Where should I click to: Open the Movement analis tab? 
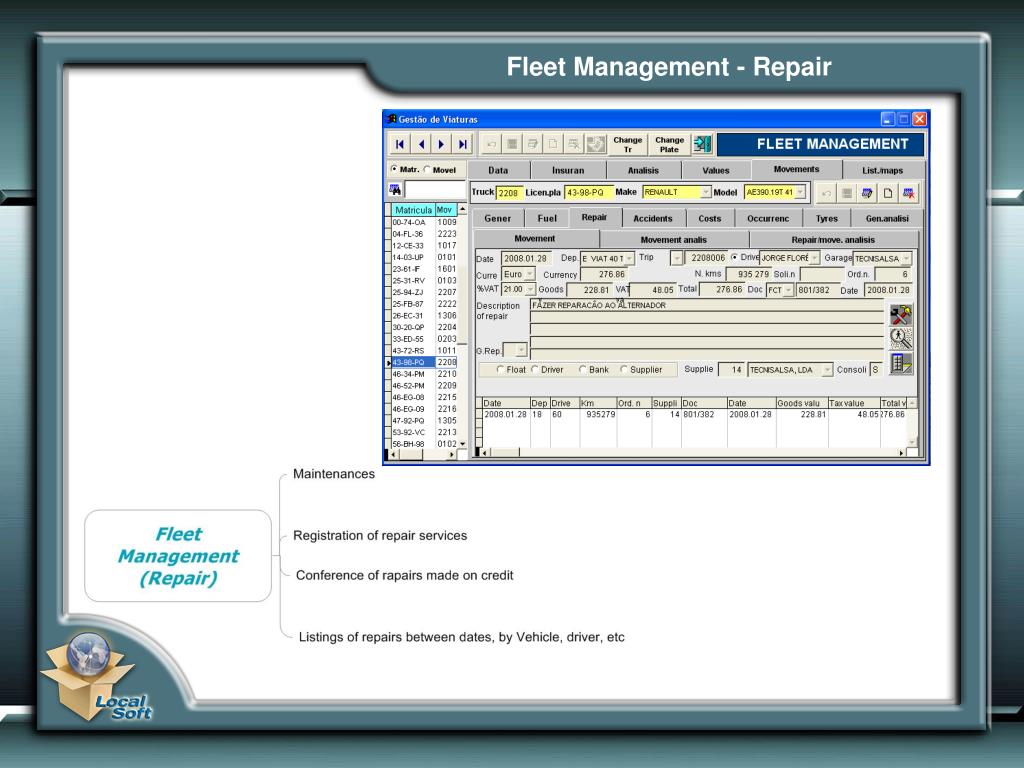673,240
